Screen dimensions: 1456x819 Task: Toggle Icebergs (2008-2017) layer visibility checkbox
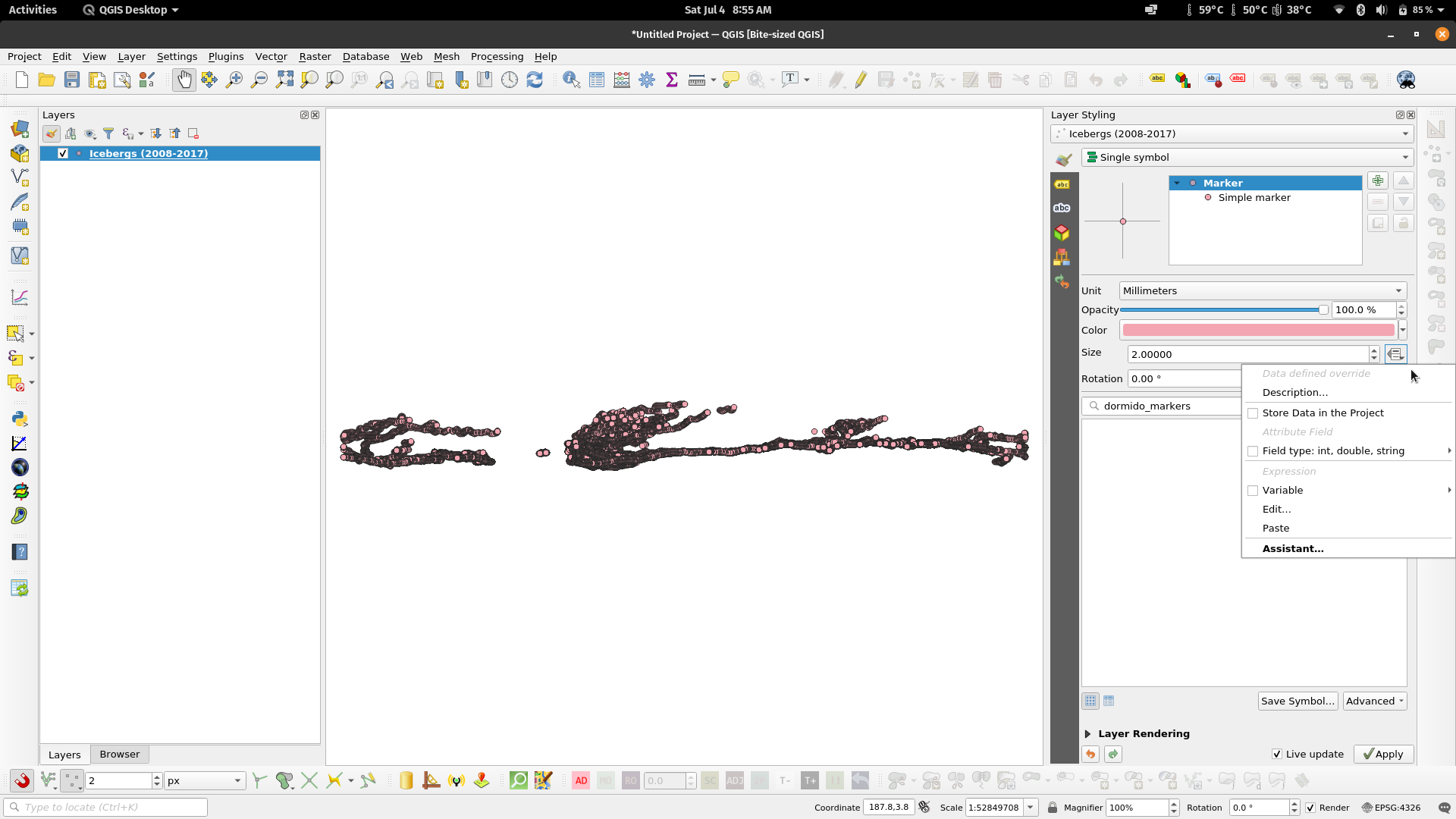63,153
